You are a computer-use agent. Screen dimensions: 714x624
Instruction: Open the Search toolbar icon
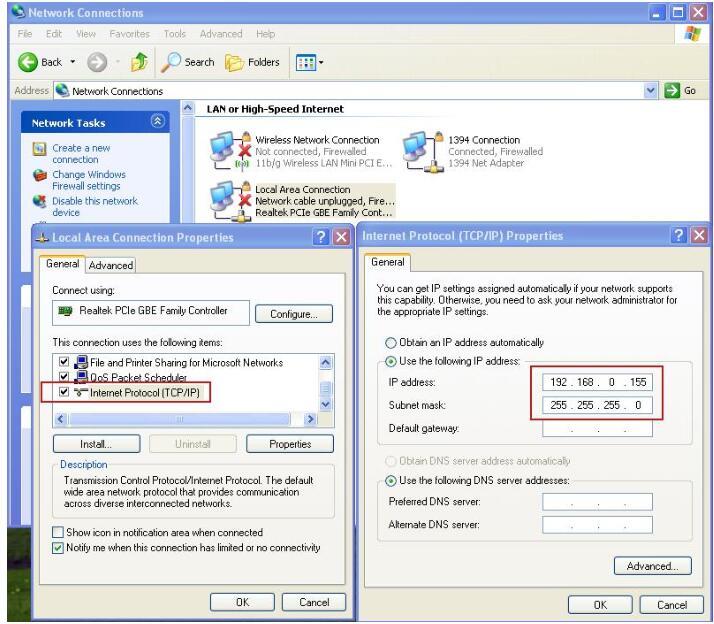pyautogui.click(x=172, y=62)
